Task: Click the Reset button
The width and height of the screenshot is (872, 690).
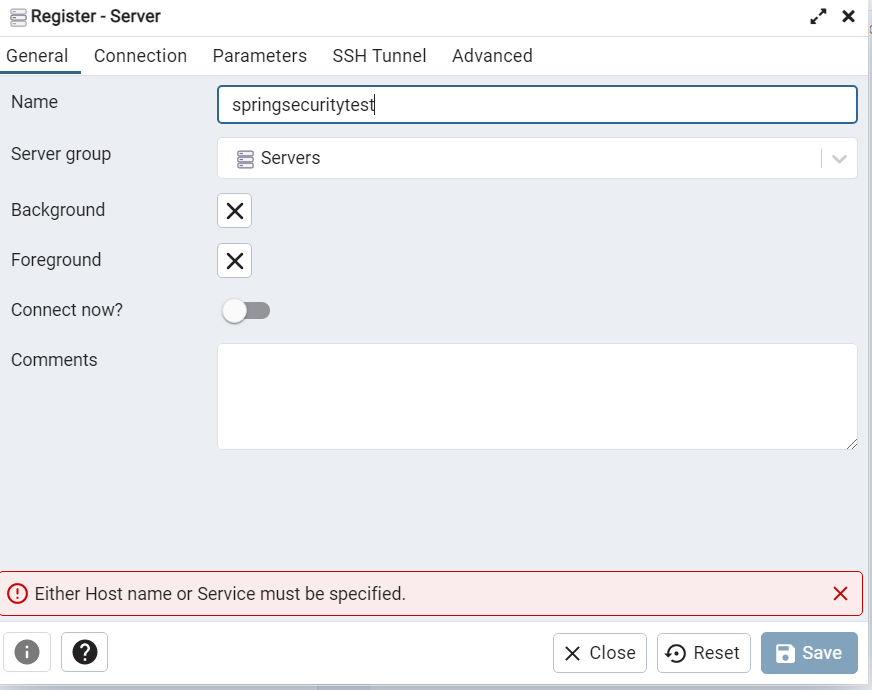Action: [x=703, y=653]
